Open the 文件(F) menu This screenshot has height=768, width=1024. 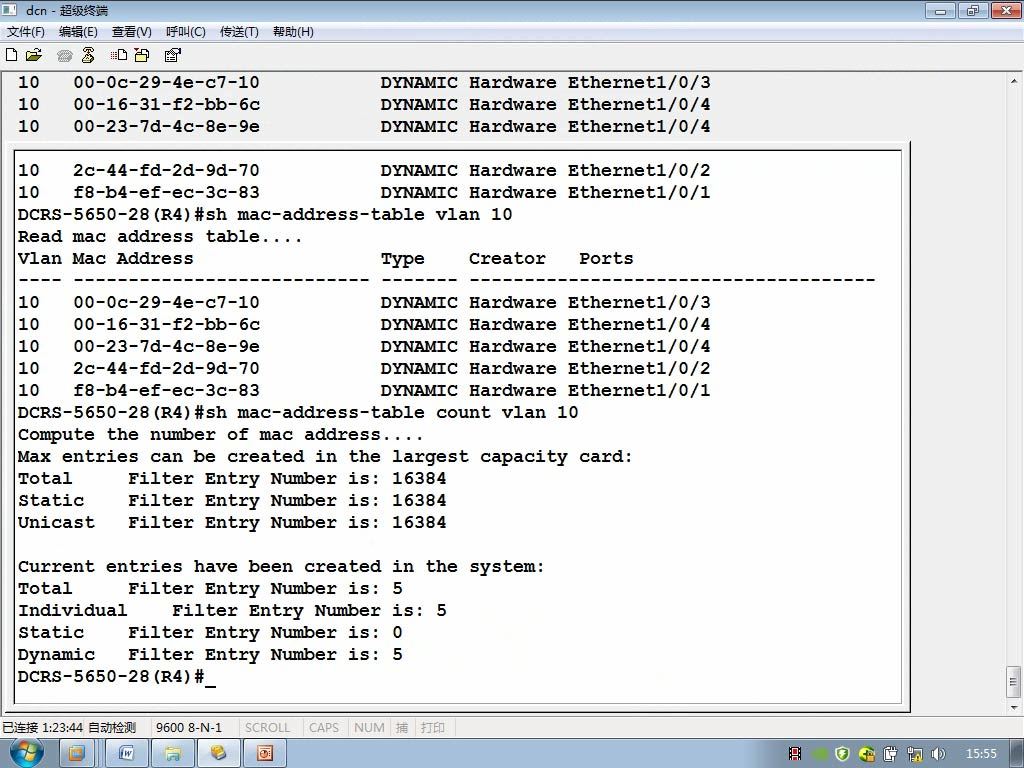pyautogui.click(x=26, y=32)
